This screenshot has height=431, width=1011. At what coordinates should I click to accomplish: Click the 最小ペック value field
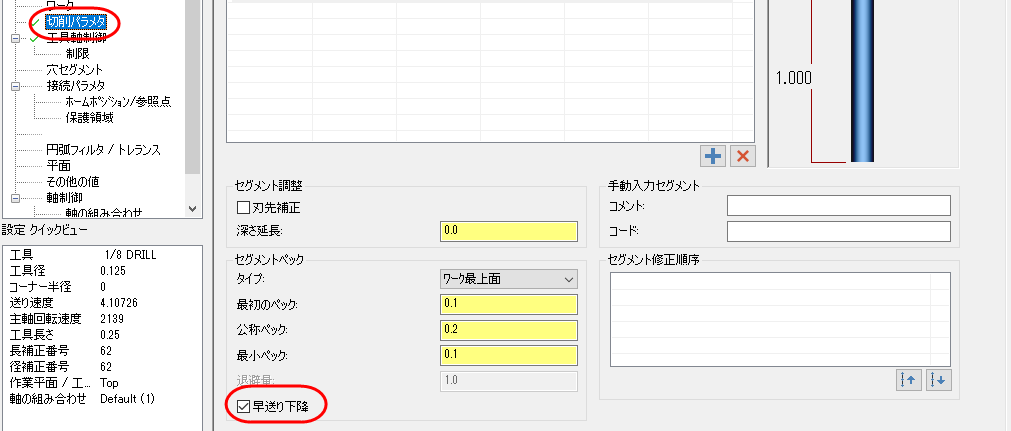(x=509, y=355)
